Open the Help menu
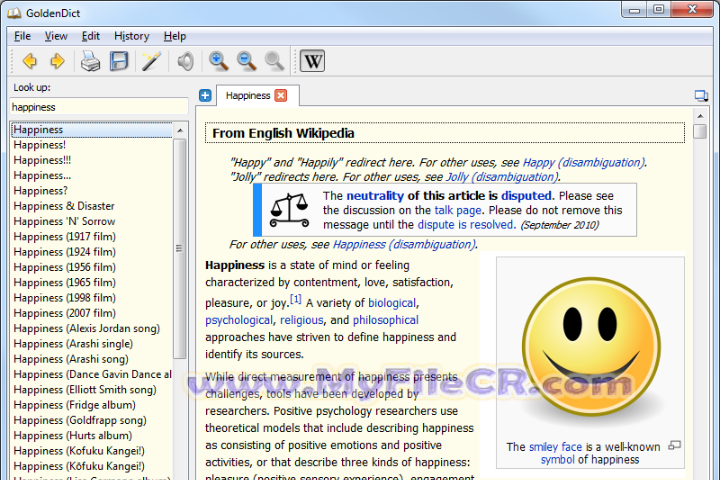Viewport: 720px width, 480px height. click(175, 36)
